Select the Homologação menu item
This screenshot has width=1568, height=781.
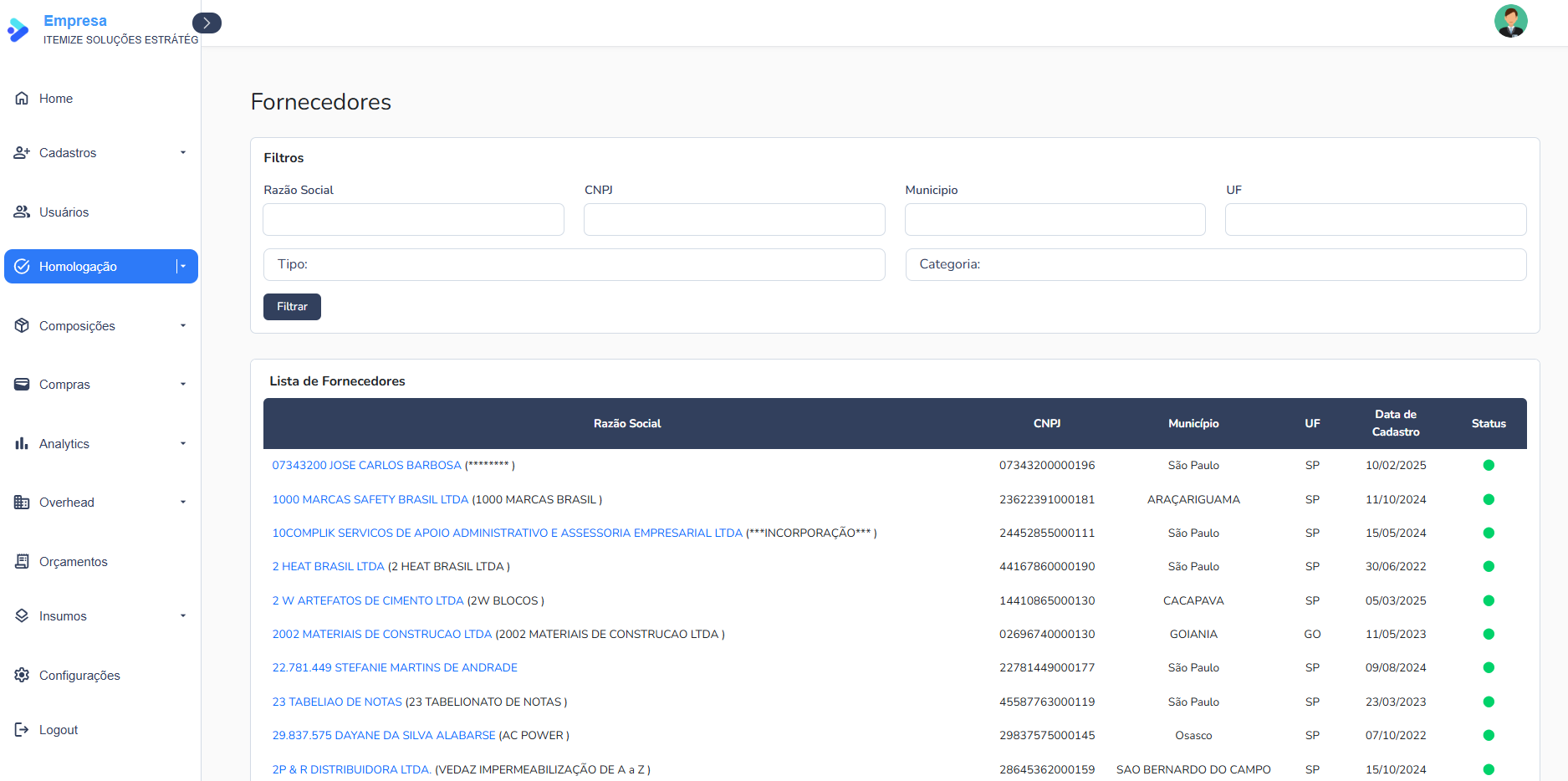(x=78, y=267)
